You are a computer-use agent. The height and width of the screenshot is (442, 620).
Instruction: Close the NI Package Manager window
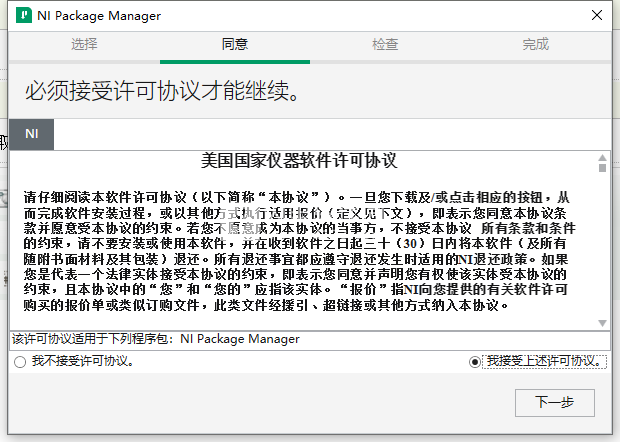pos(597,15)
